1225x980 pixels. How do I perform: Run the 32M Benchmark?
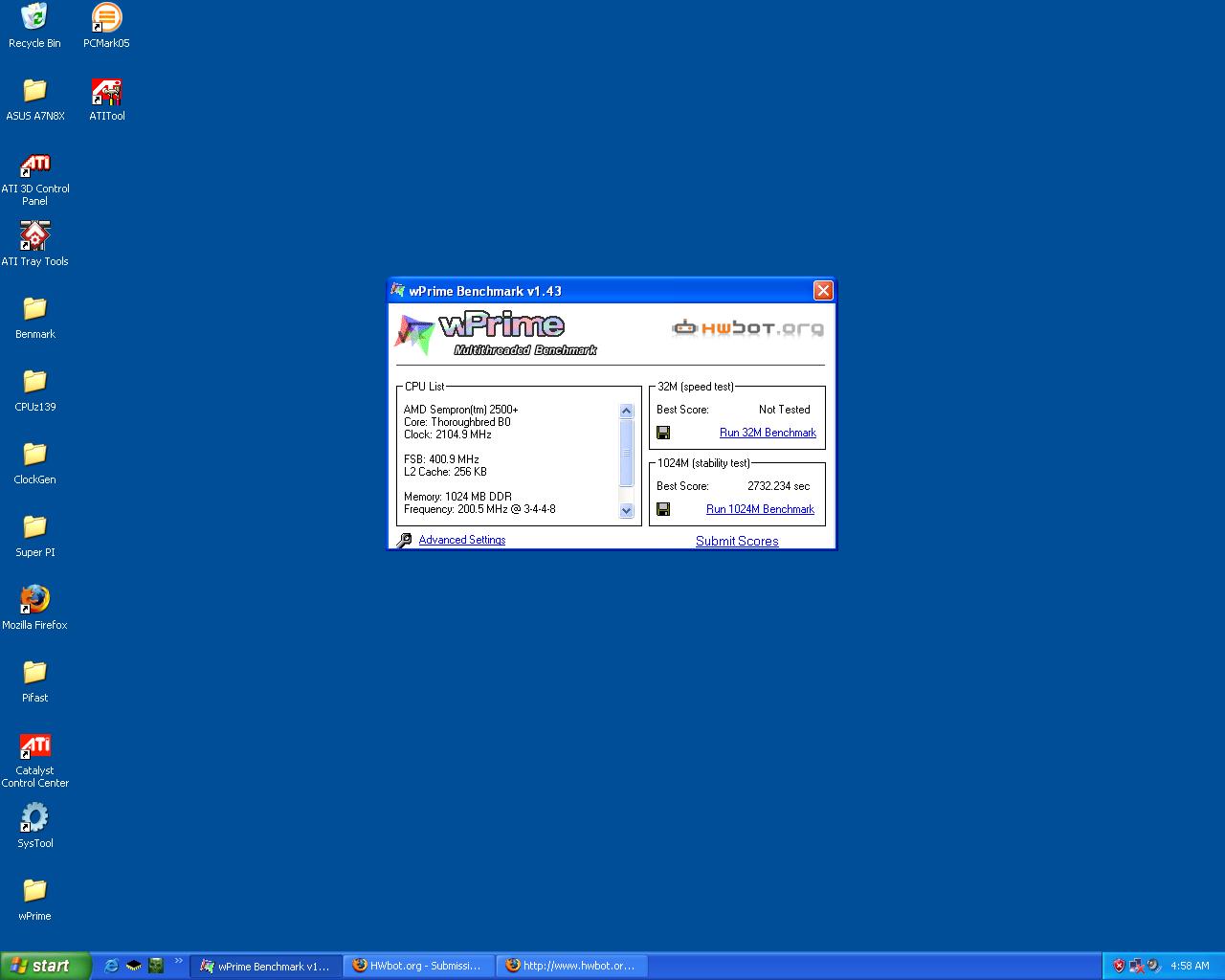coord(768,433)
